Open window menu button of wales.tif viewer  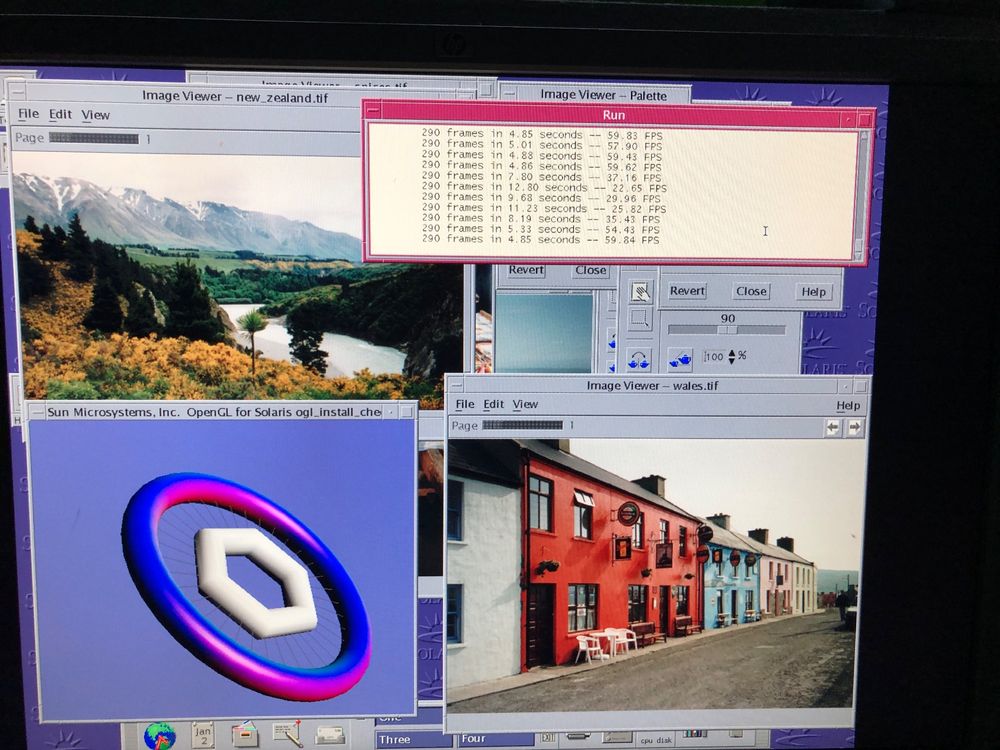click(455, 386)
